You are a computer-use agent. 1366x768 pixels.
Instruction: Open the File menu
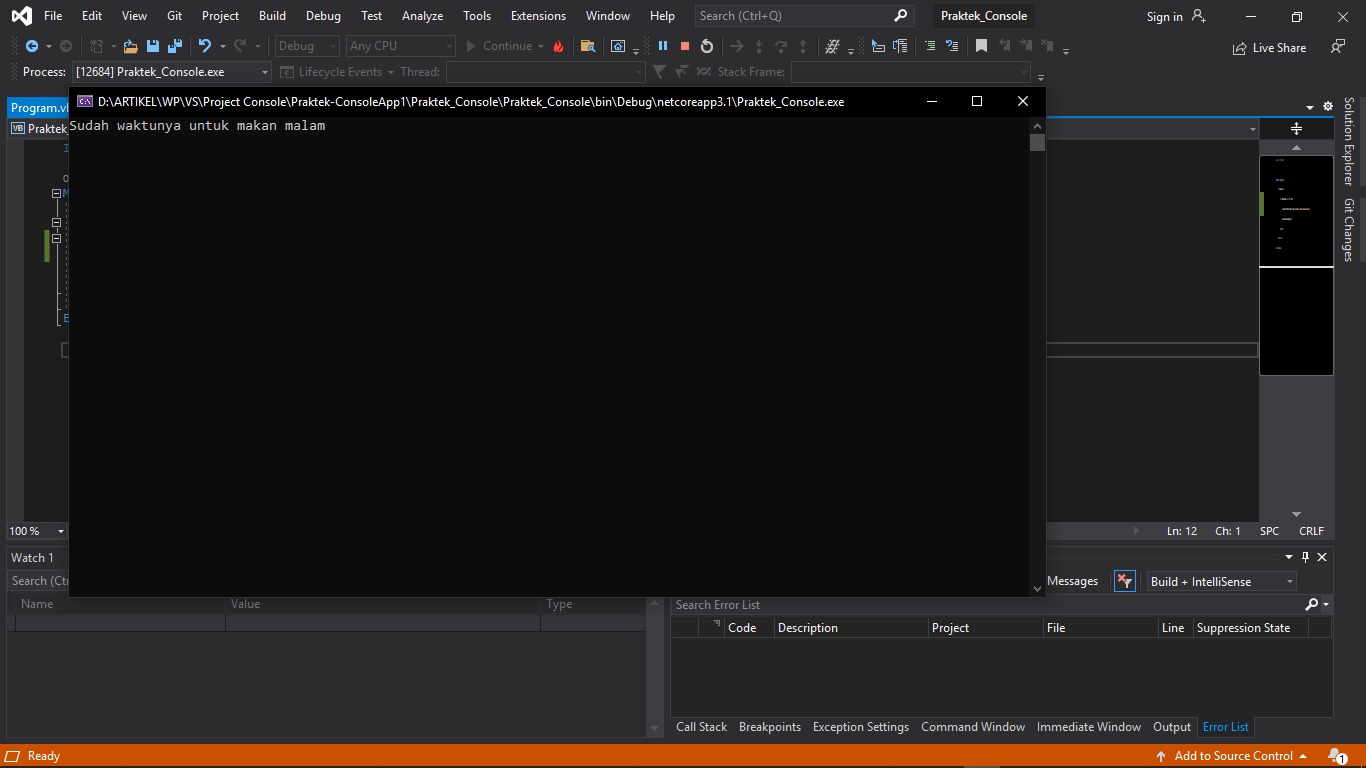53,16
